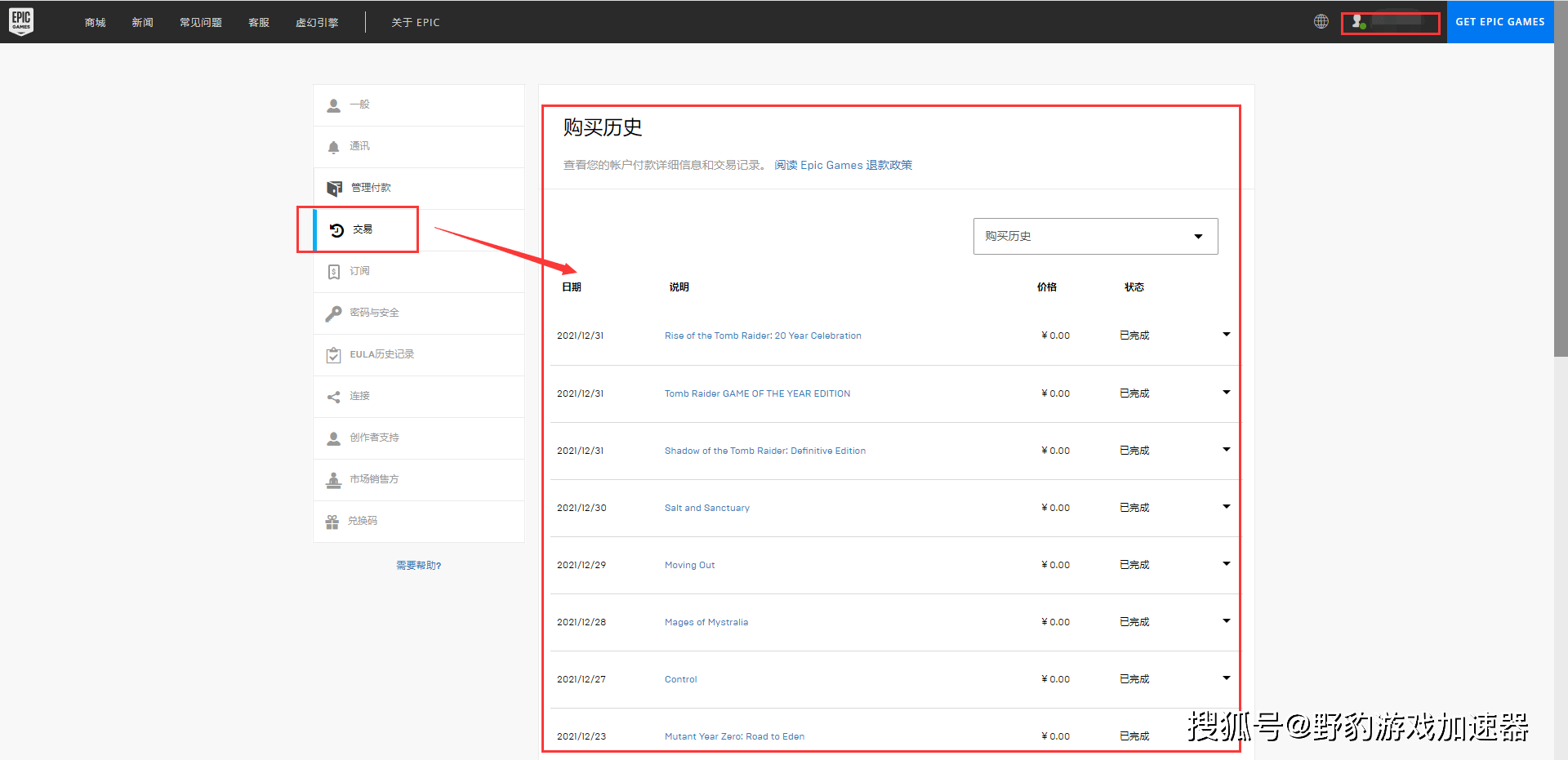The image size is (1568, 760).
Task: Open the 一般 settings via person icon
Action: (333, 104)
